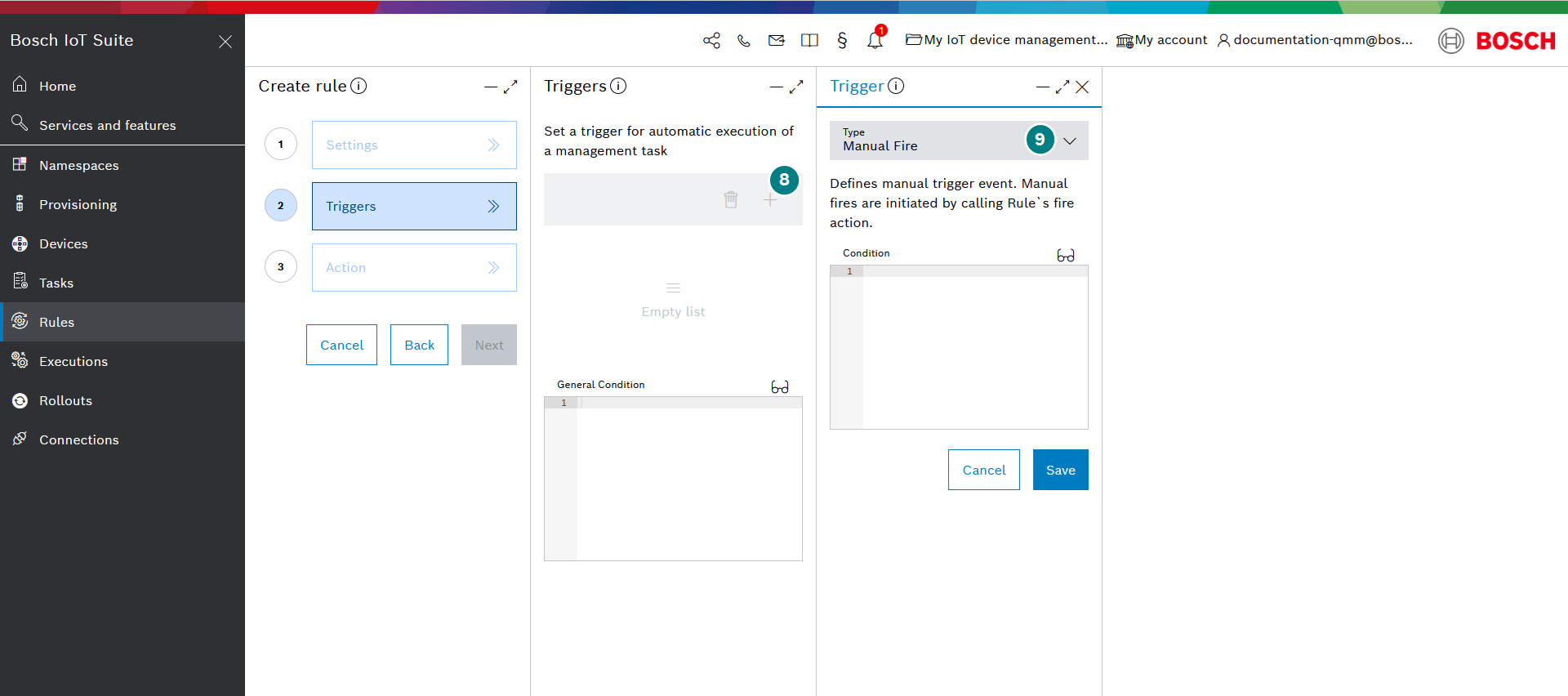Click the Back button

coord(419,345)
